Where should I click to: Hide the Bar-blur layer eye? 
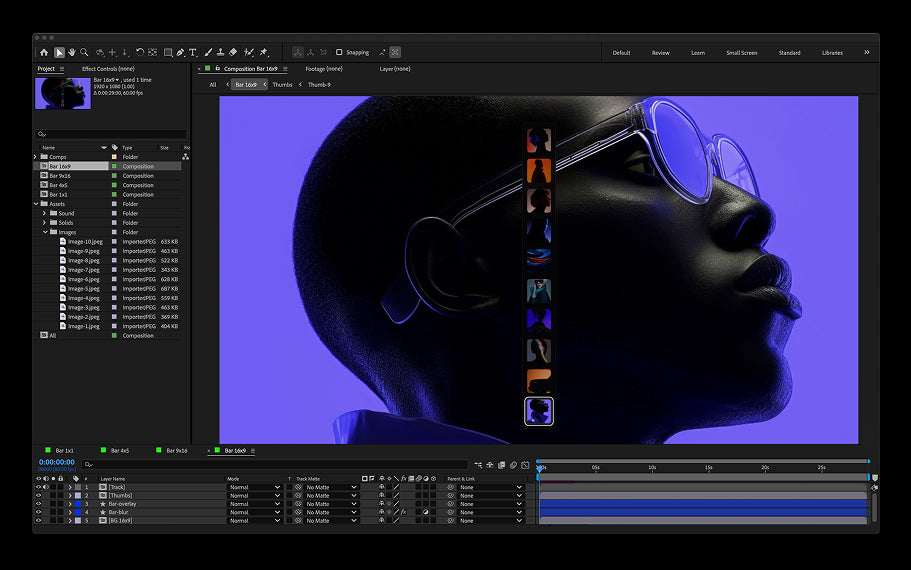(x=38, y=512)
